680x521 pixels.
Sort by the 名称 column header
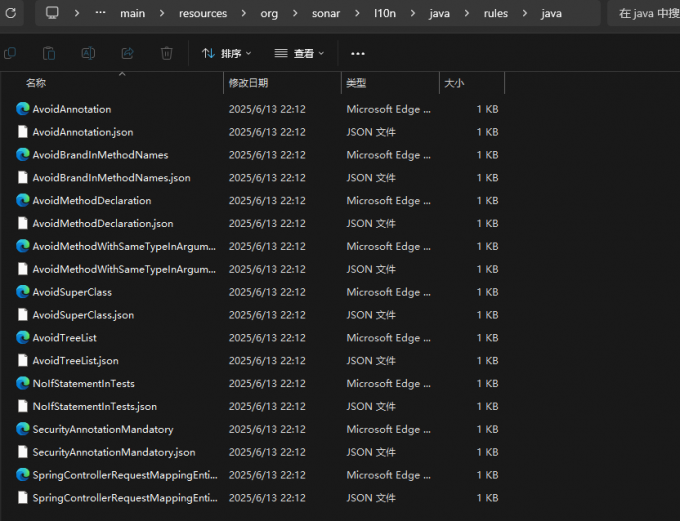(x=36, y=83)
